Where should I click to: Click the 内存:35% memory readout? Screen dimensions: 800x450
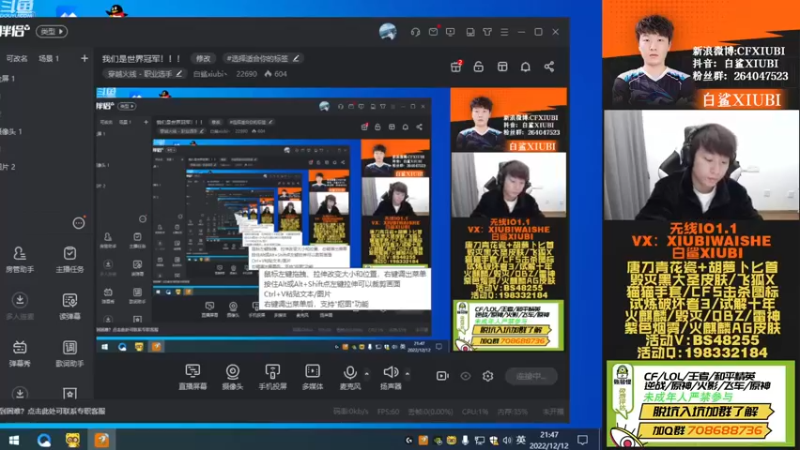512,412
